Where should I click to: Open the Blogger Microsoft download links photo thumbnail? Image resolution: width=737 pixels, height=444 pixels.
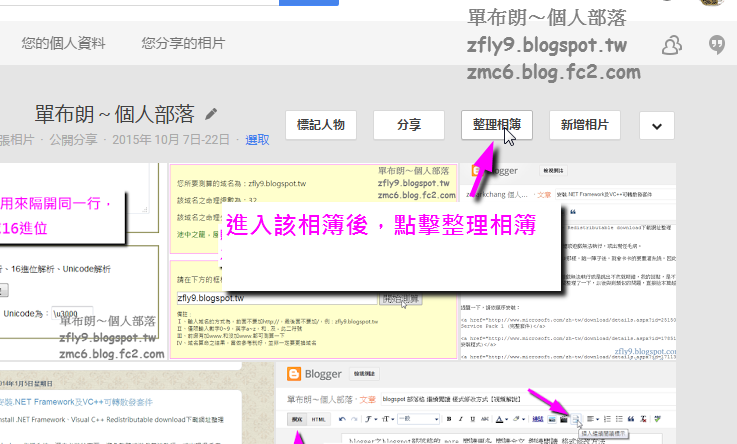click(x=568, y=261)
